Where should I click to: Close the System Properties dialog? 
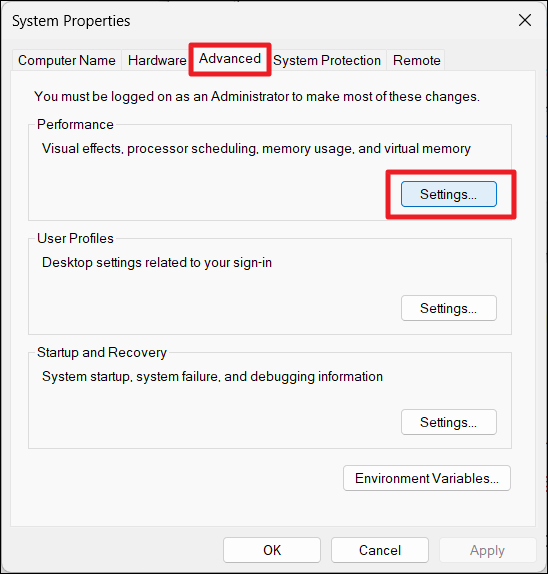[525, 20]
